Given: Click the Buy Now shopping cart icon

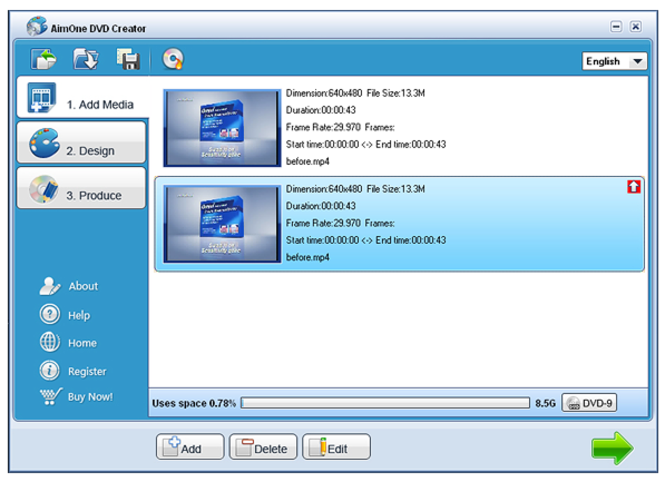Looking at the screenshot, I should [x=50, y=396].
